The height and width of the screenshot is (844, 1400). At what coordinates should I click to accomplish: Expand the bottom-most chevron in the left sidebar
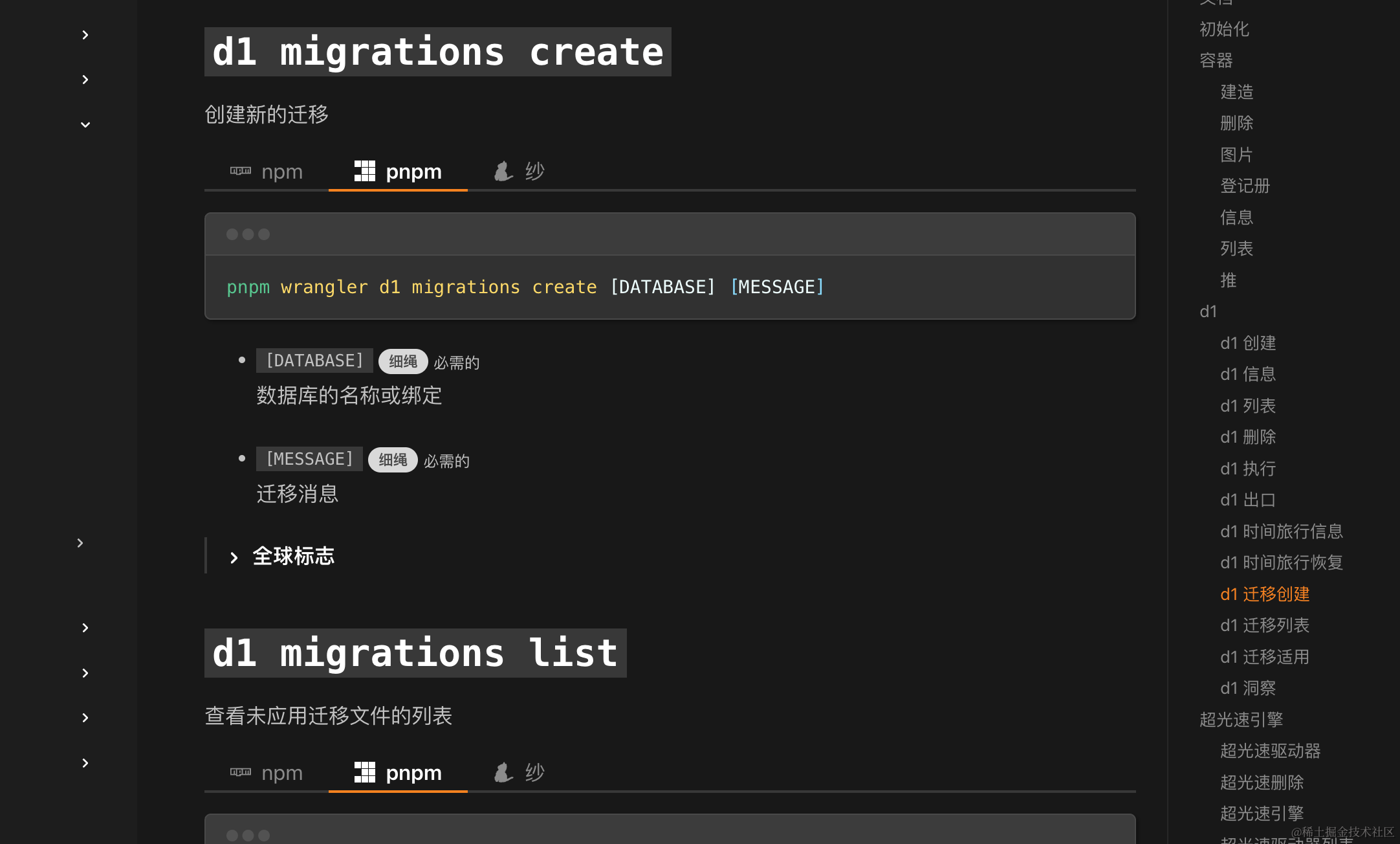coord(85,763)
